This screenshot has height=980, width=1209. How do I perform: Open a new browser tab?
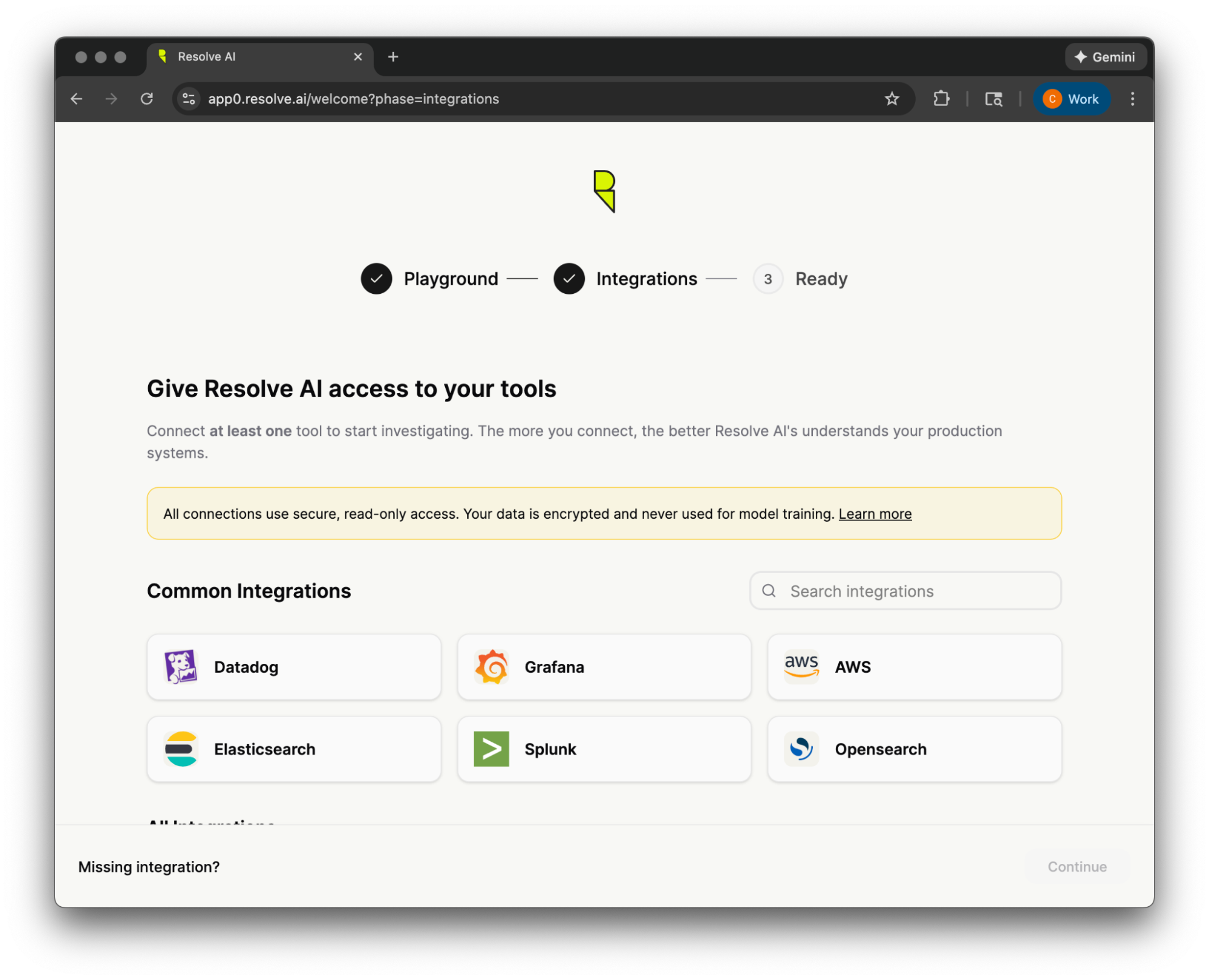pyautogui.click(x=393, y=57)
